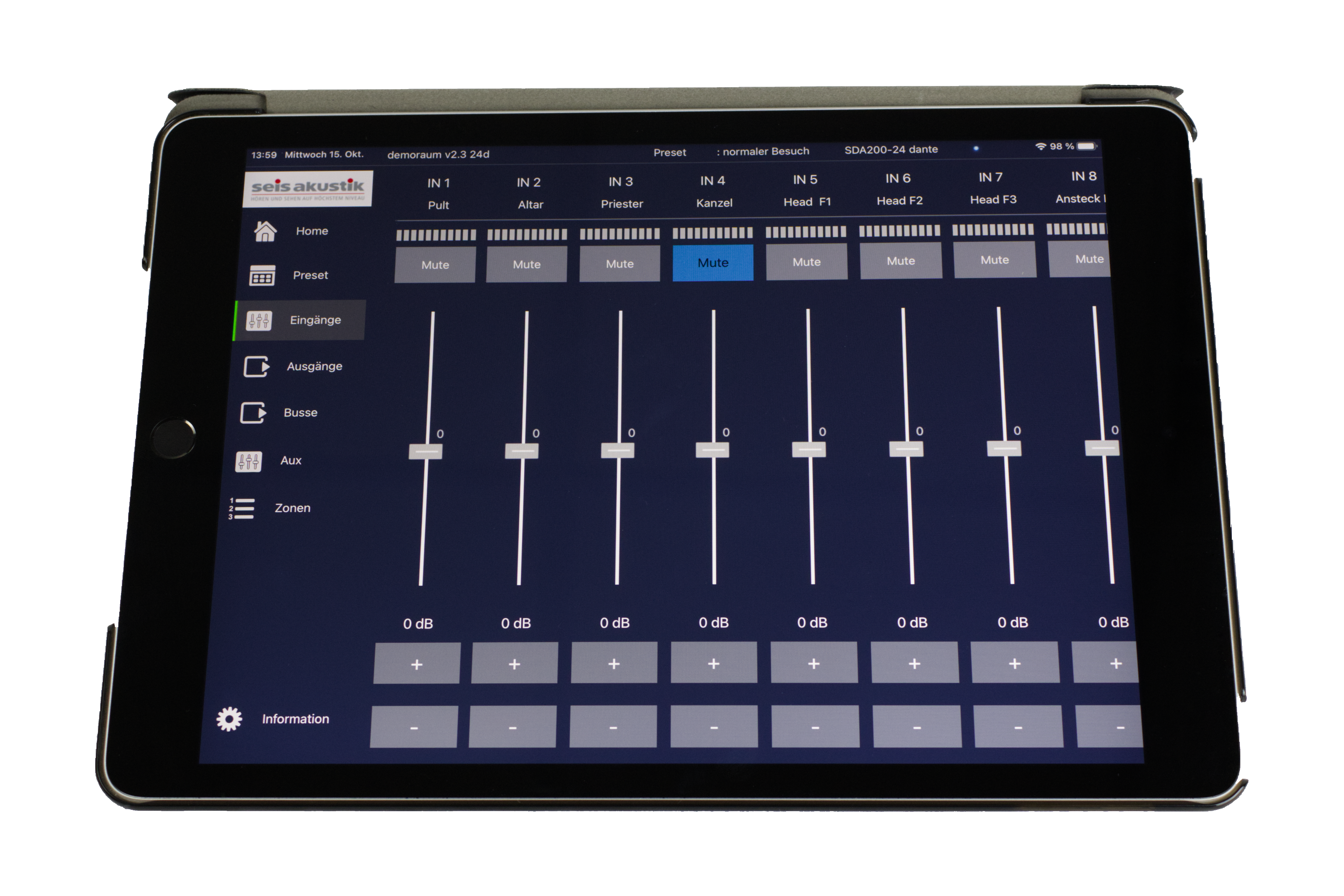Increase IN 2 Altar level with plus
Image resolution: width=1344 pixels, height=896 pixels.
[514, 663]
